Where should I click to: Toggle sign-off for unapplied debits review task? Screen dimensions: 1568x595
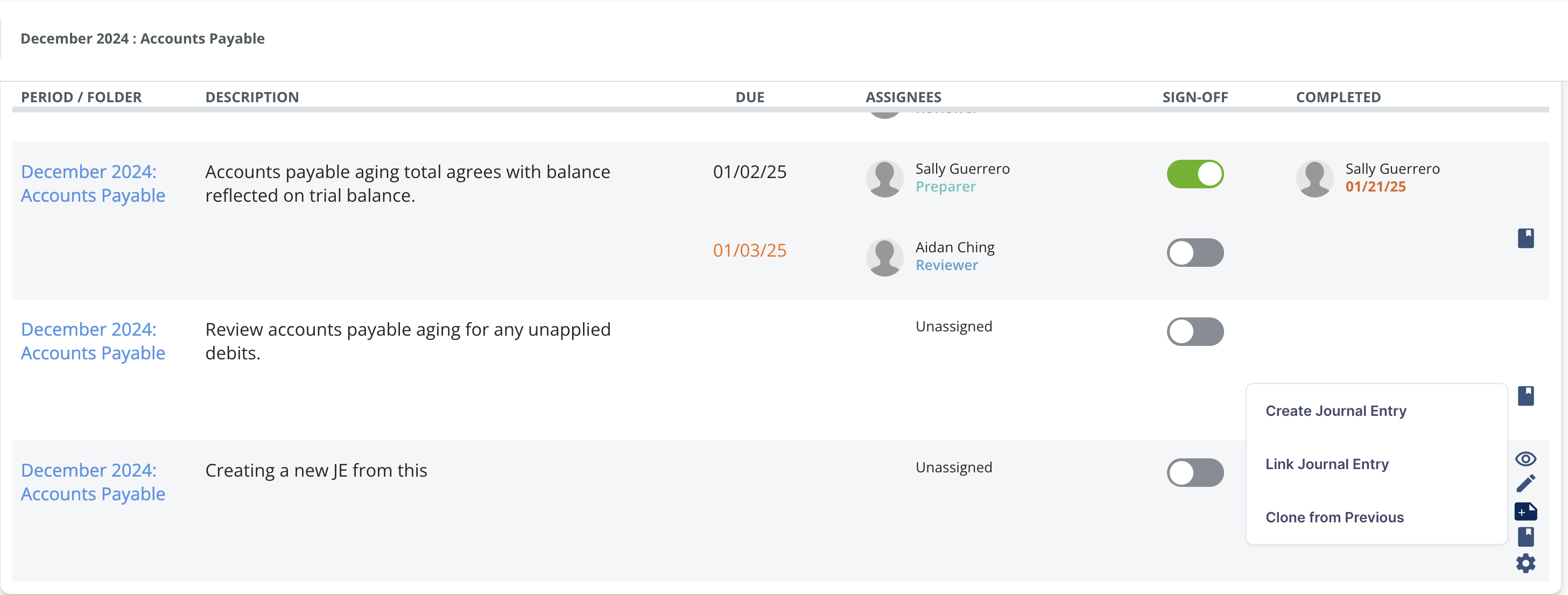(x=1195, y=331)
